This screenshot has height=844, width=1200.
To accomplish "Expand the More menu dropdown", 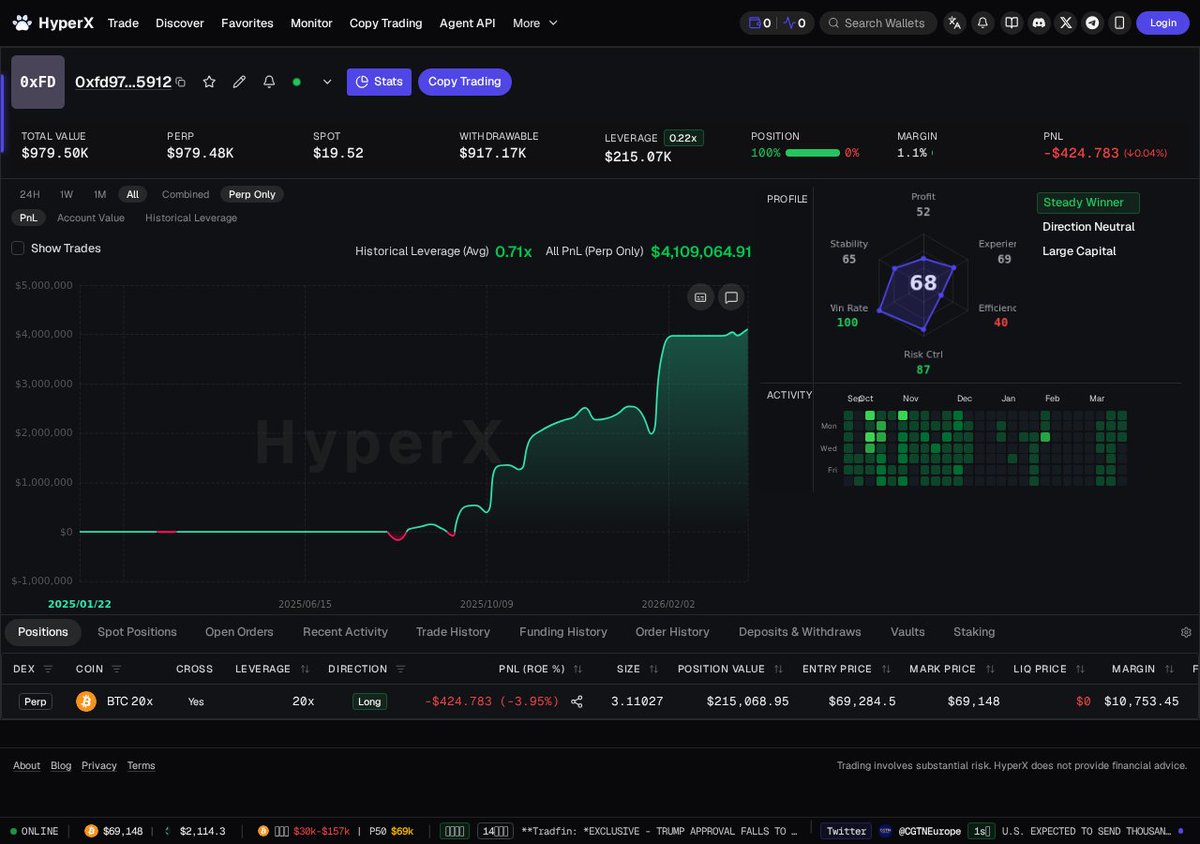I will (536, 23).
